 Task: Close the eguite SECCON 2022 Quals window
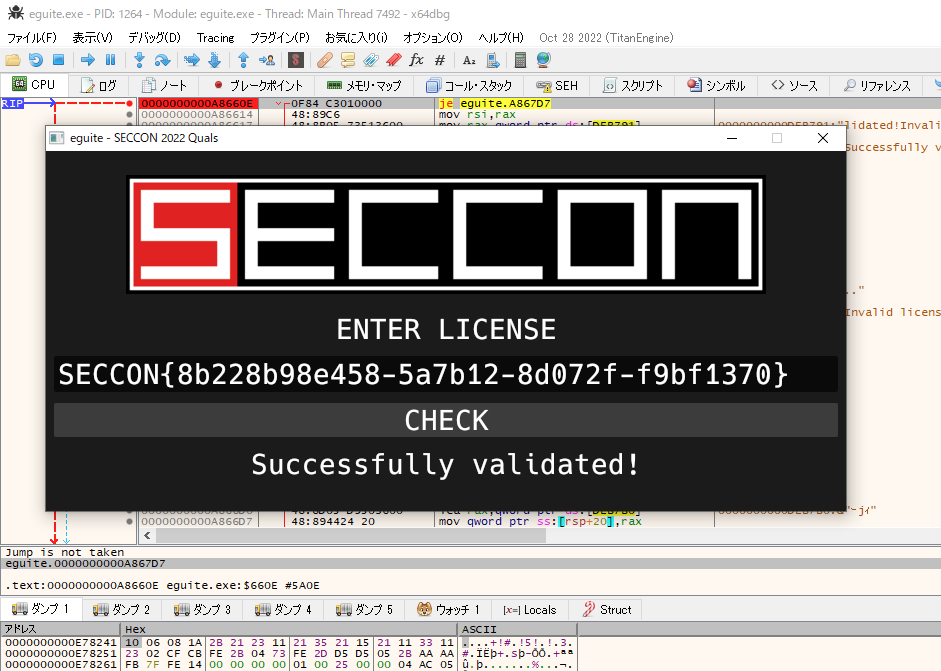pyautogui.click(x=823, y=138)
